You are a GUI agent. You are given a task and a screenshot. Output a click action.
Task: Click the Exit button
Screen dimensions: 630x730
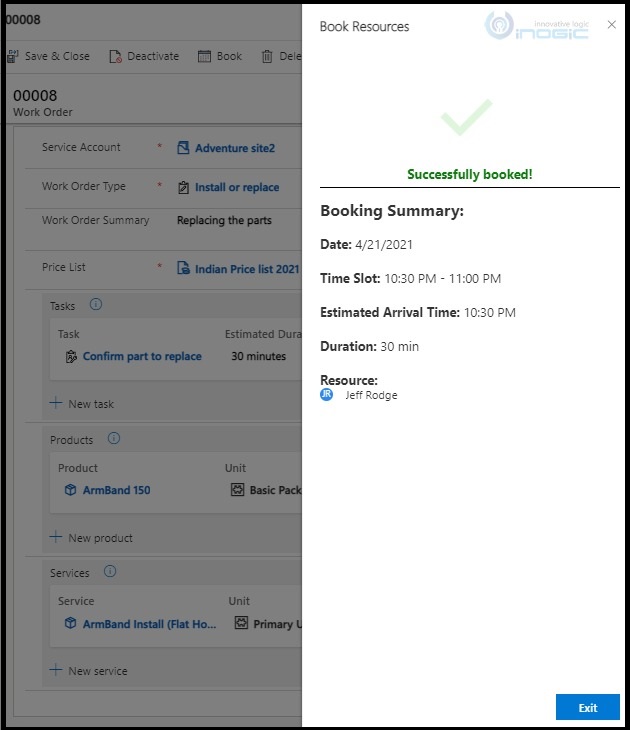tap(588, 707)
